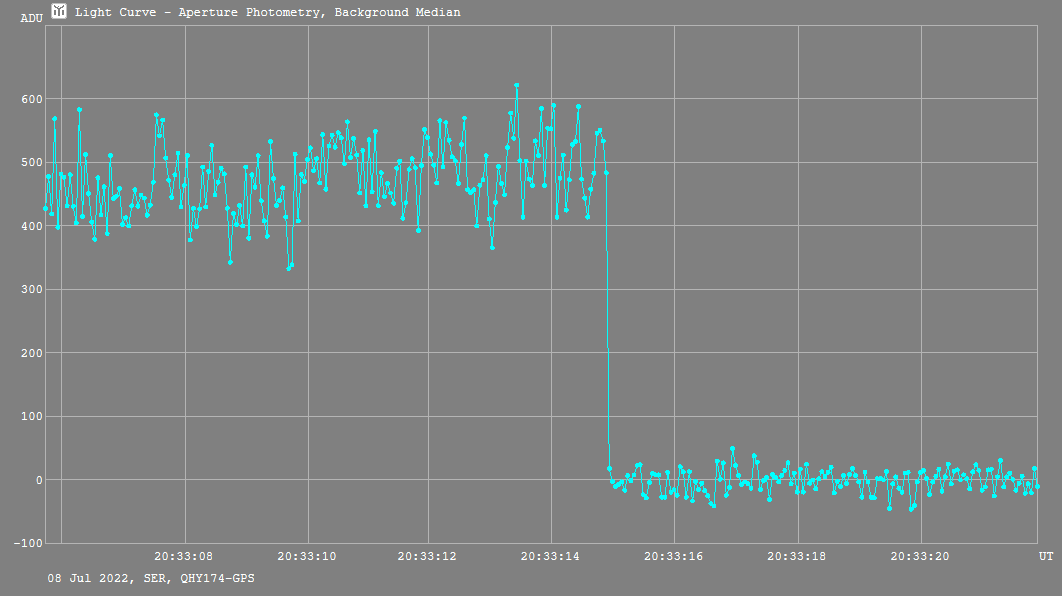Click the 20:33:10 time axis label
This screenshot has height=596, width=1062.
(307, 555)
